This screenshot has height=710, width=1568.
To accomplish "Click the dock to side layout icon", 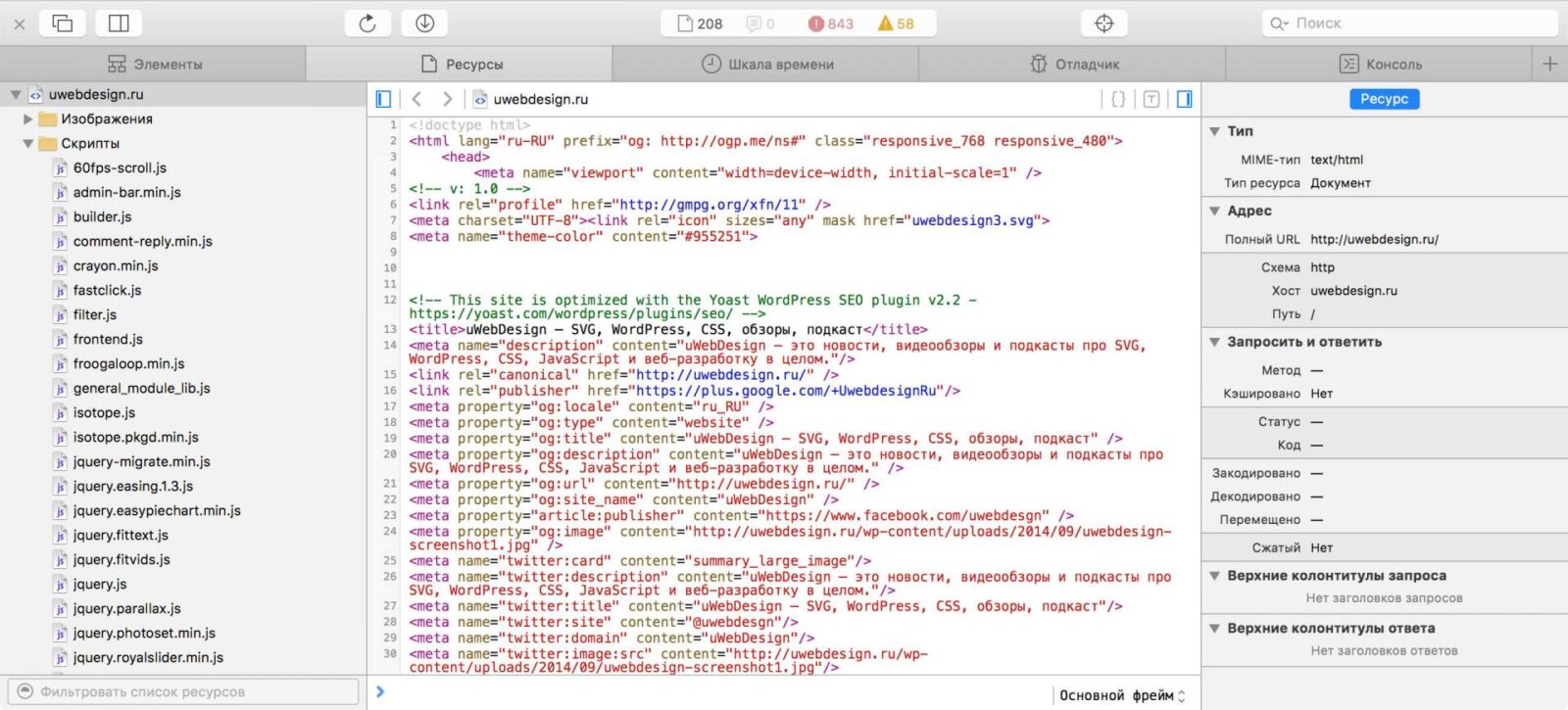I will pos(119,23).
